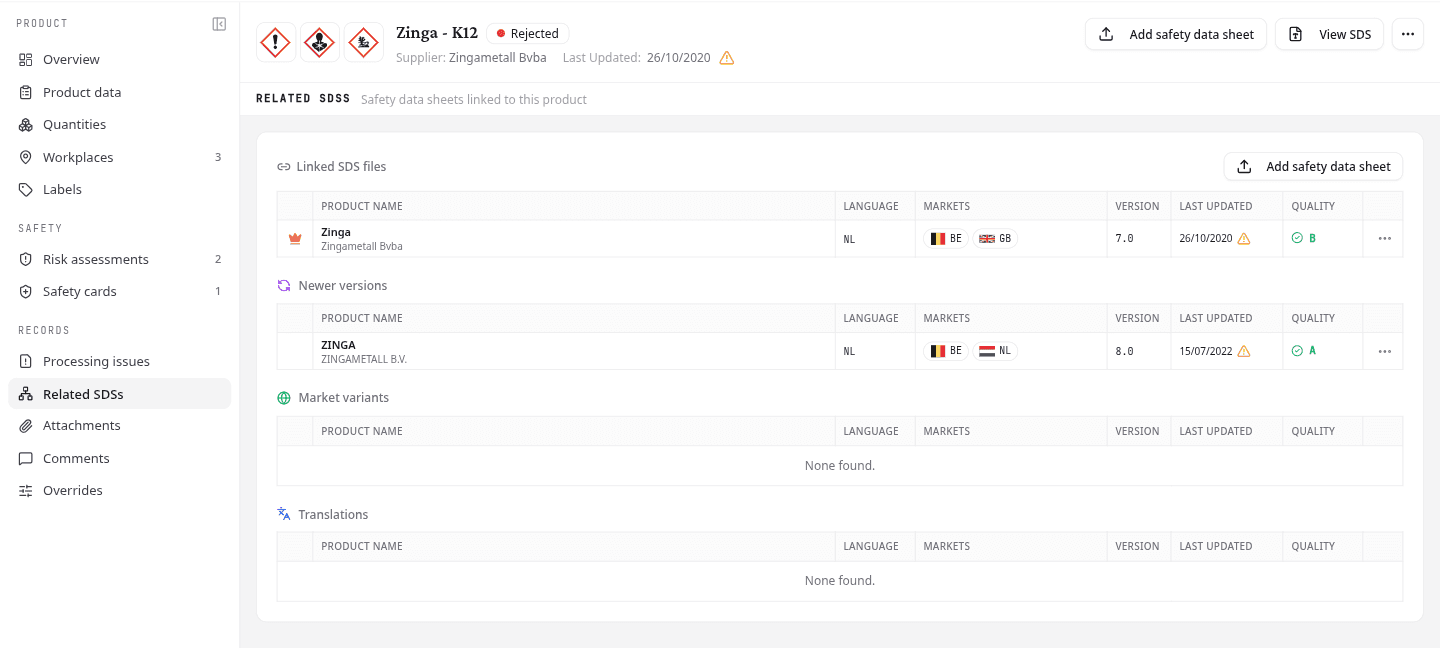Go to Overrides

pos(120,490)
